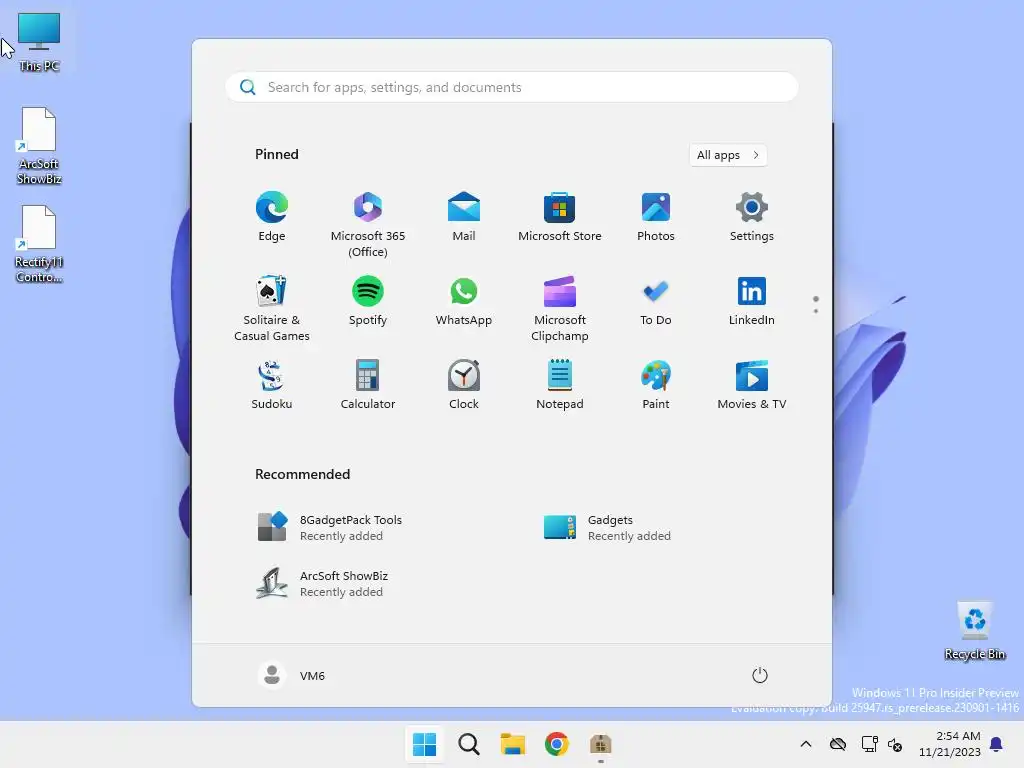The height and width of the screenshot is (768, 1024).
Task: Click the muted volume tray icon
Action: click(895, 744)
